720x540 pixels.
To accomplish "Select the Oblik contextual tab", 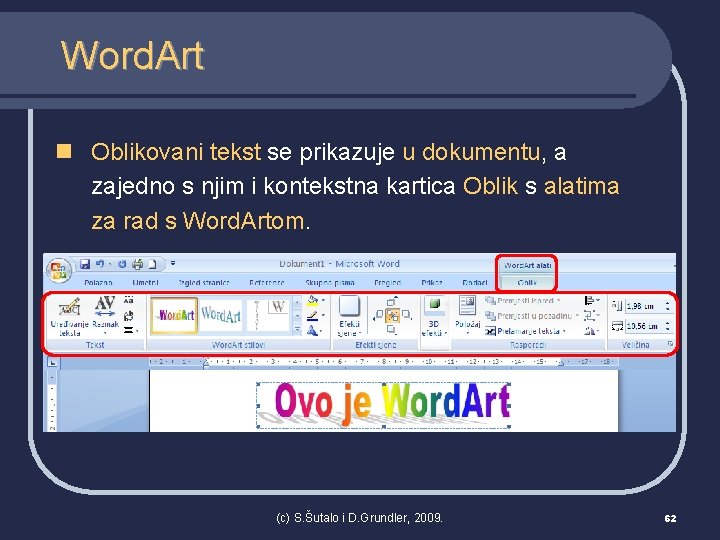I will (x=527, y=282).
